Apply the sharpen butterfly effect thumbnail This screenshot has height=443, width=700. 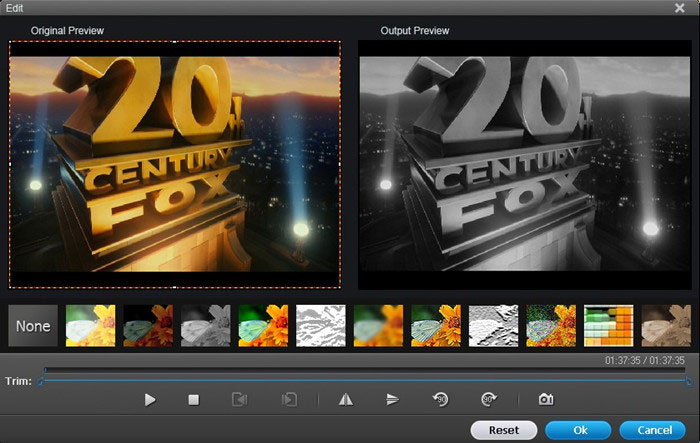pos(436,326)
